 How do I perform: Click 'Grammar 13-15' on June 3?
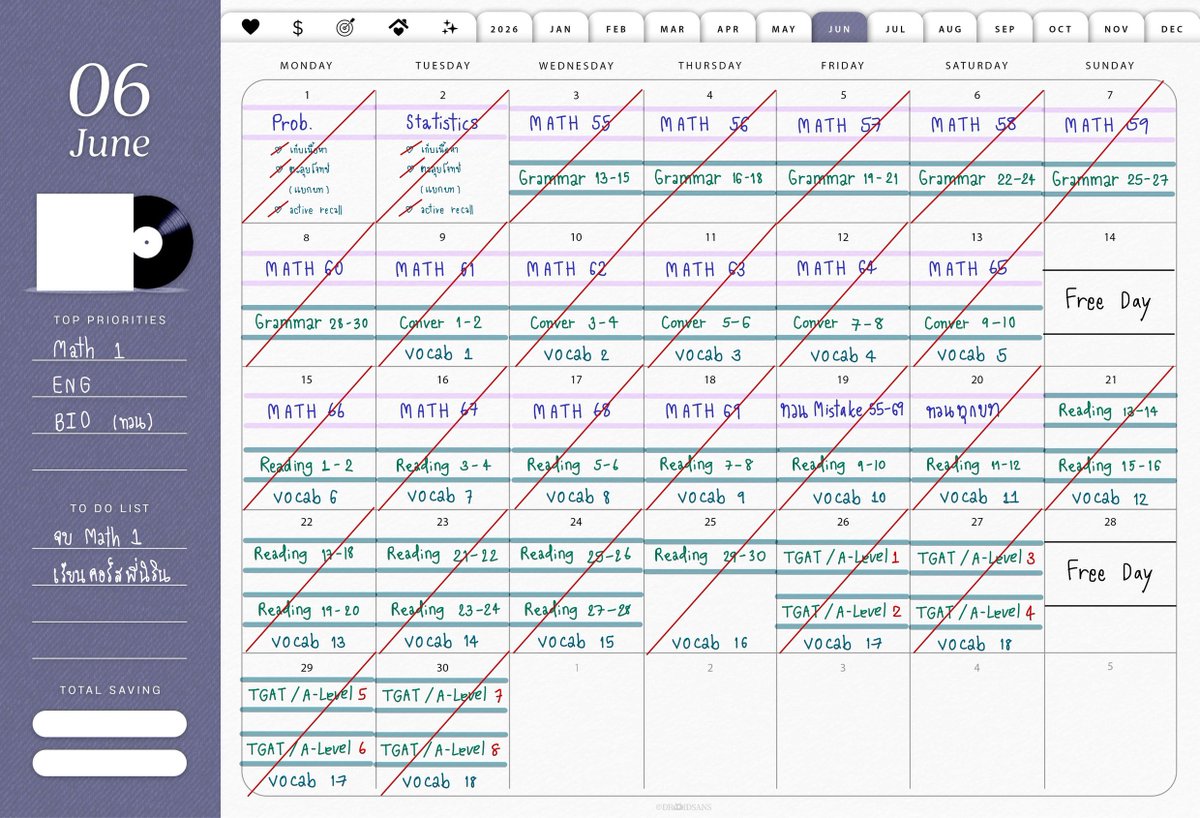tap(574, 179)
